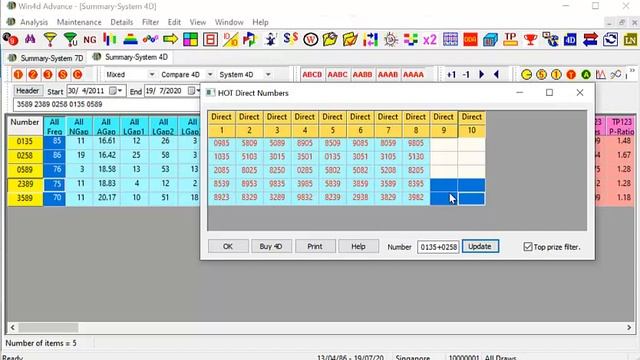Click the green circle A icon
This screenshot has height=360, width=640.
coord(586,75)
